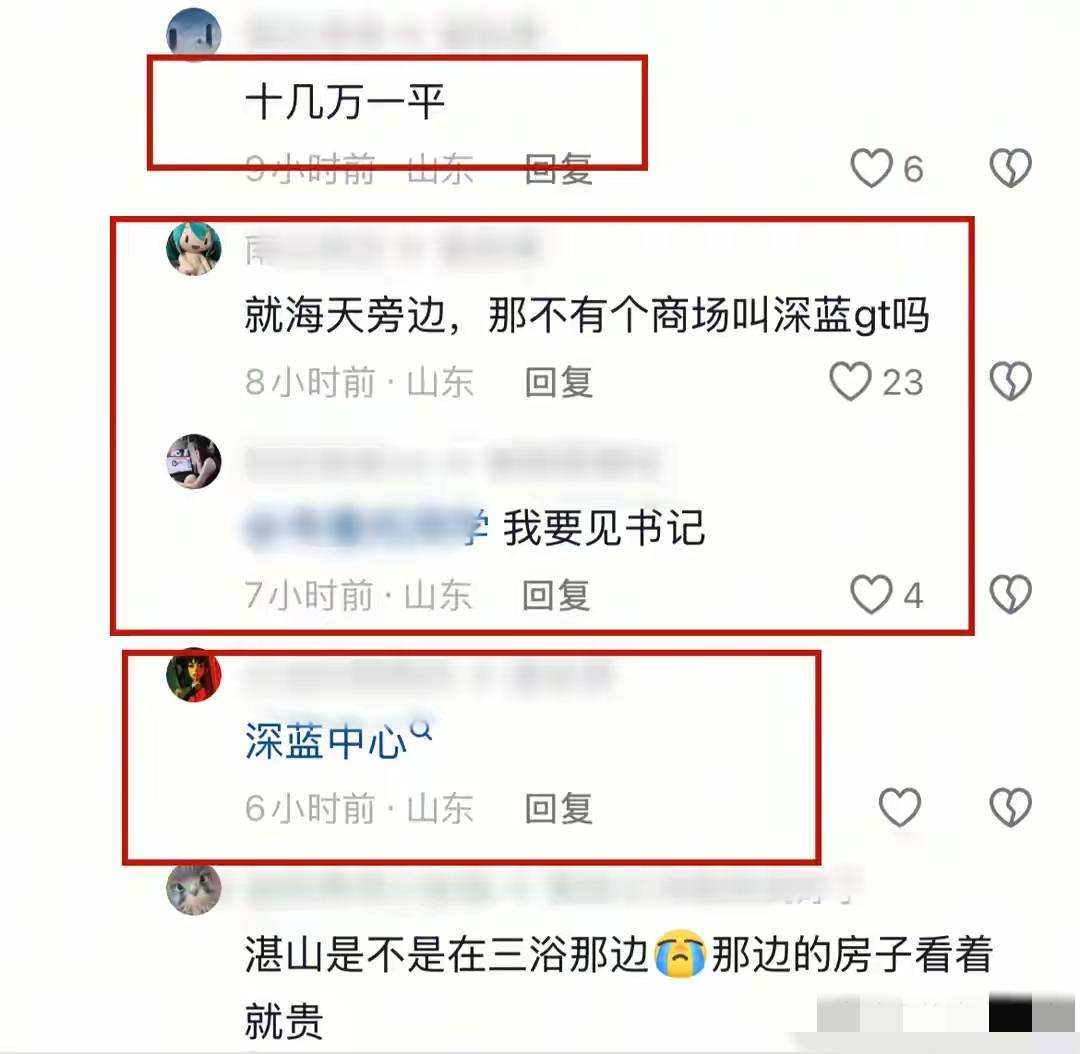Like the '深蓝中心' comment
This screenshot has width=1080, height=1054.
[x=900, y=807]
